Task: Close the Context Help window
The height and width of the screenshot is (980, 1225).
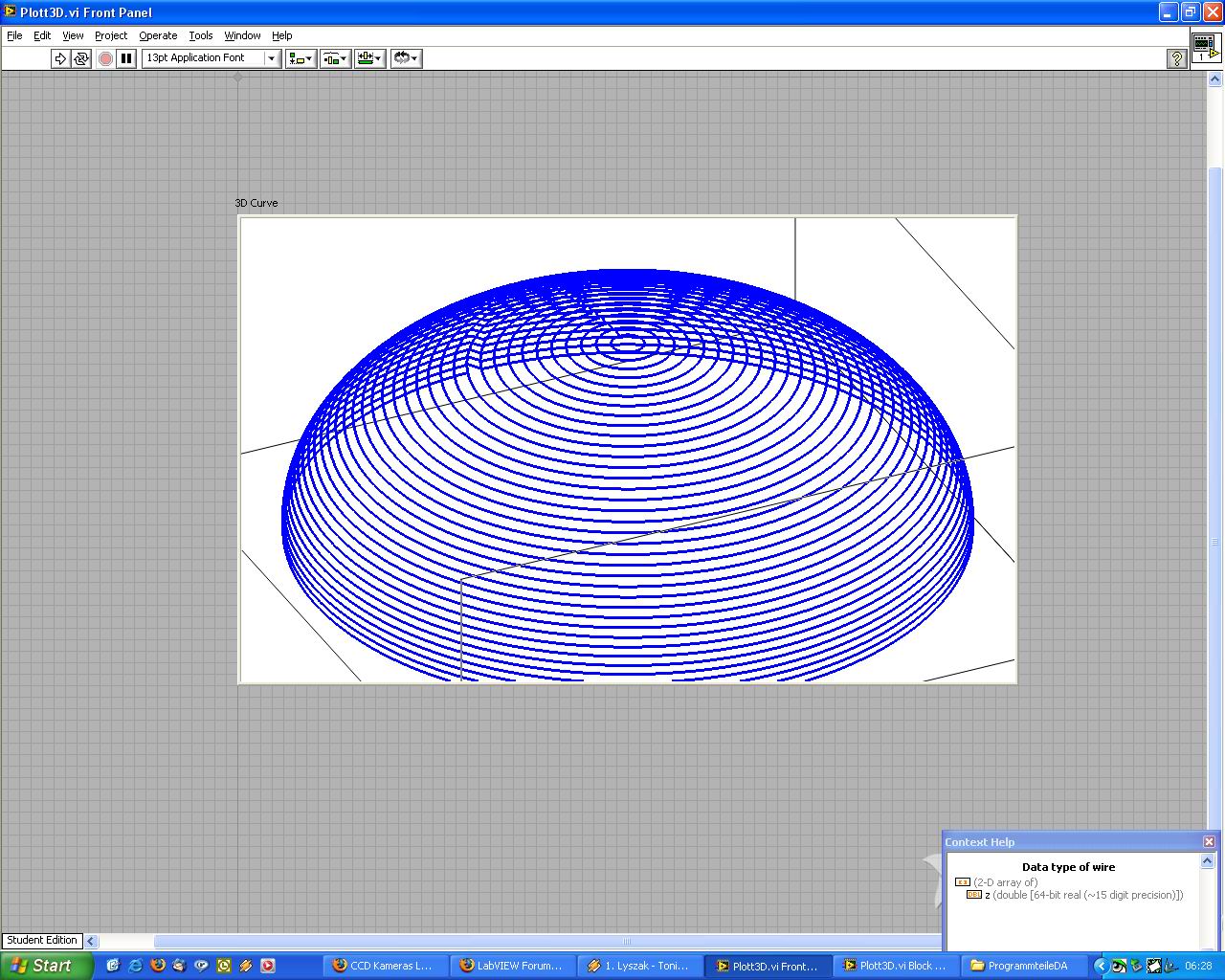Action: 1209,841
